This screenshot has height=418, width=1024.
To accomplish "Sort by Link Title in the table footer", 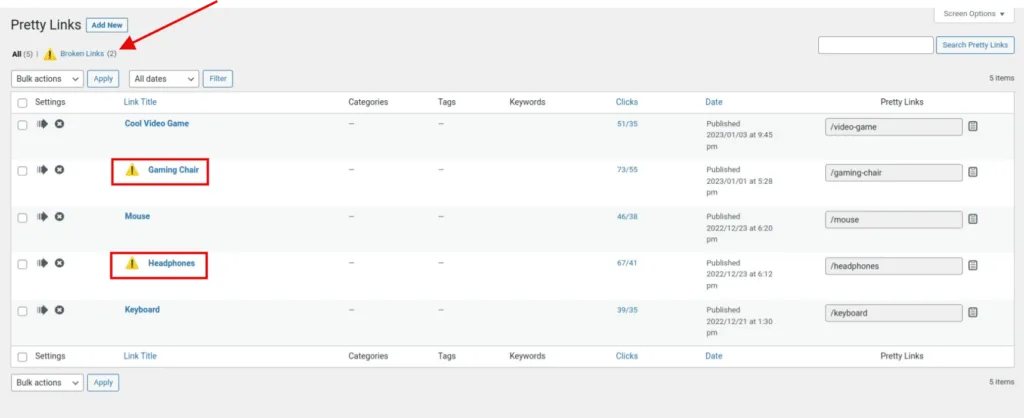I will (x=140, y=356).
